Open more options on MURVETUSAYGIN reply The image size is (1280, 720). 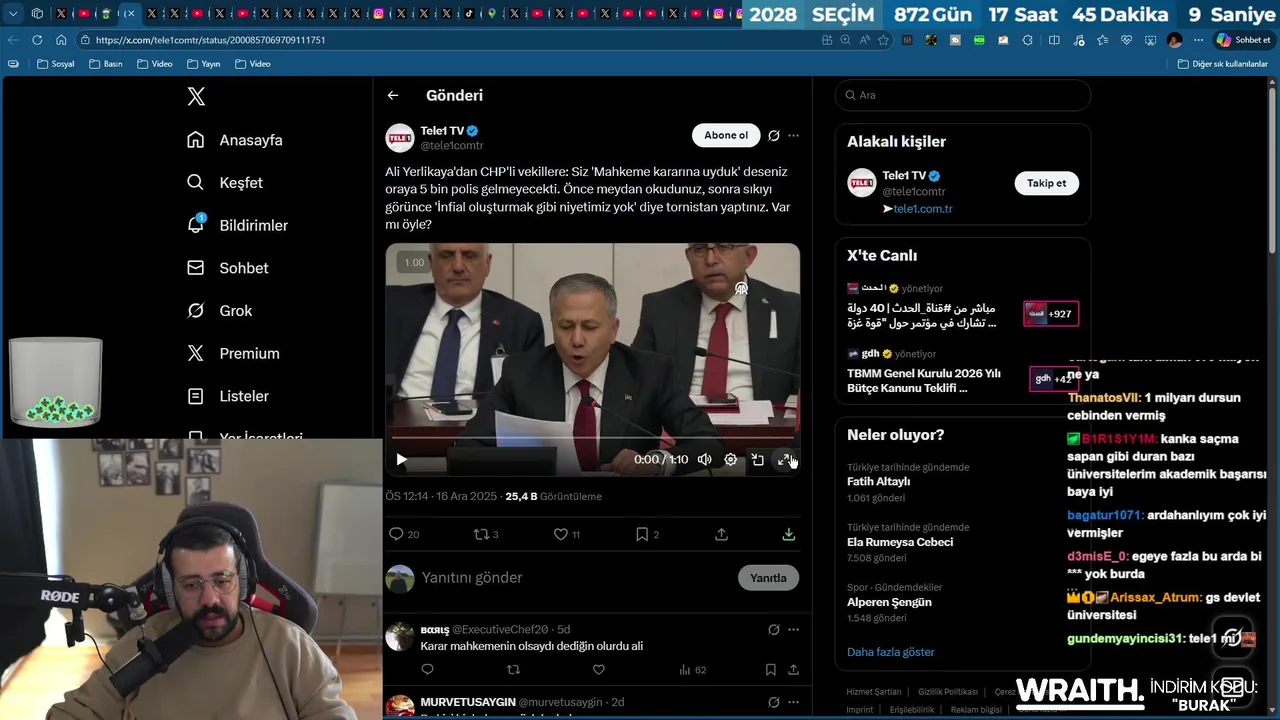(793, 702)
